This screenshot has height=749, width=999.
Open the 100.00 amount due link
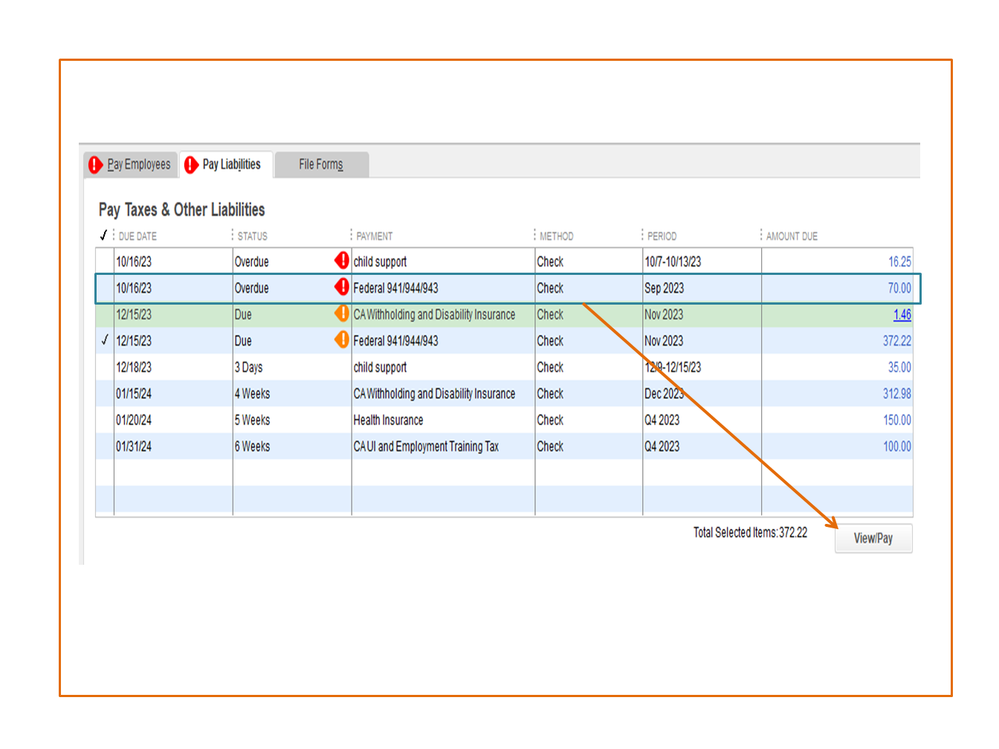tap(896, 446)
